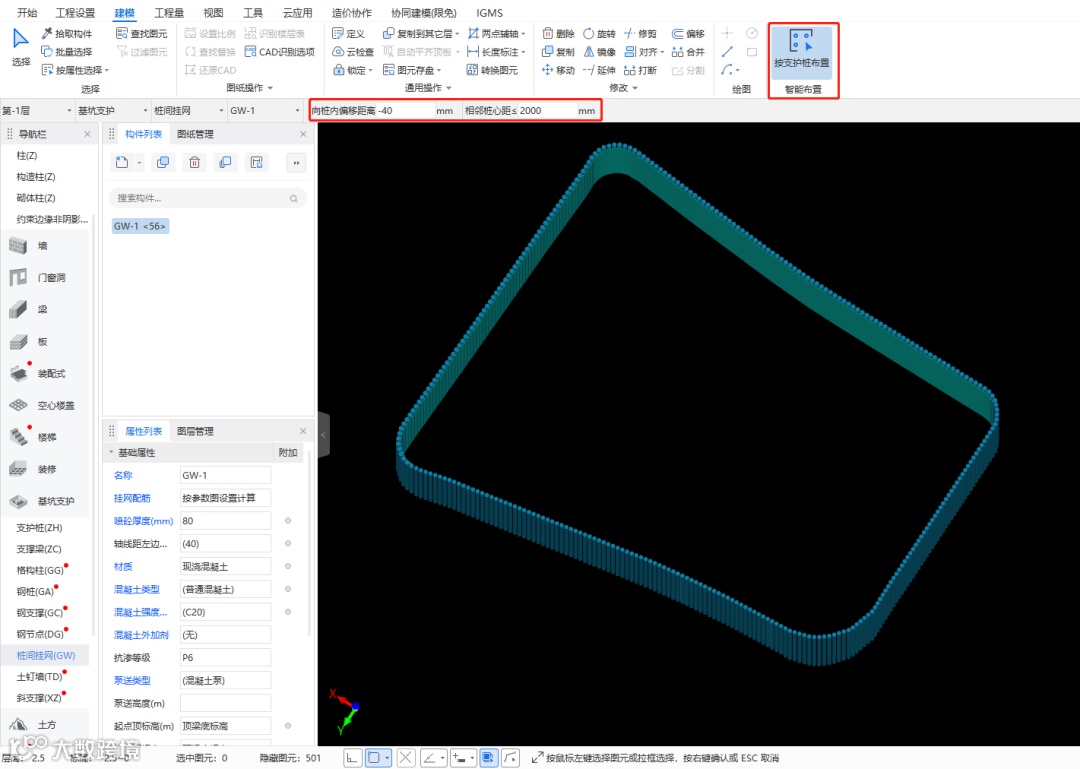Screen dimensions: 1080x769
Task: Toggle 混凝土强度 附加 option
Action: pyautogui.click(x=288, y=612)
